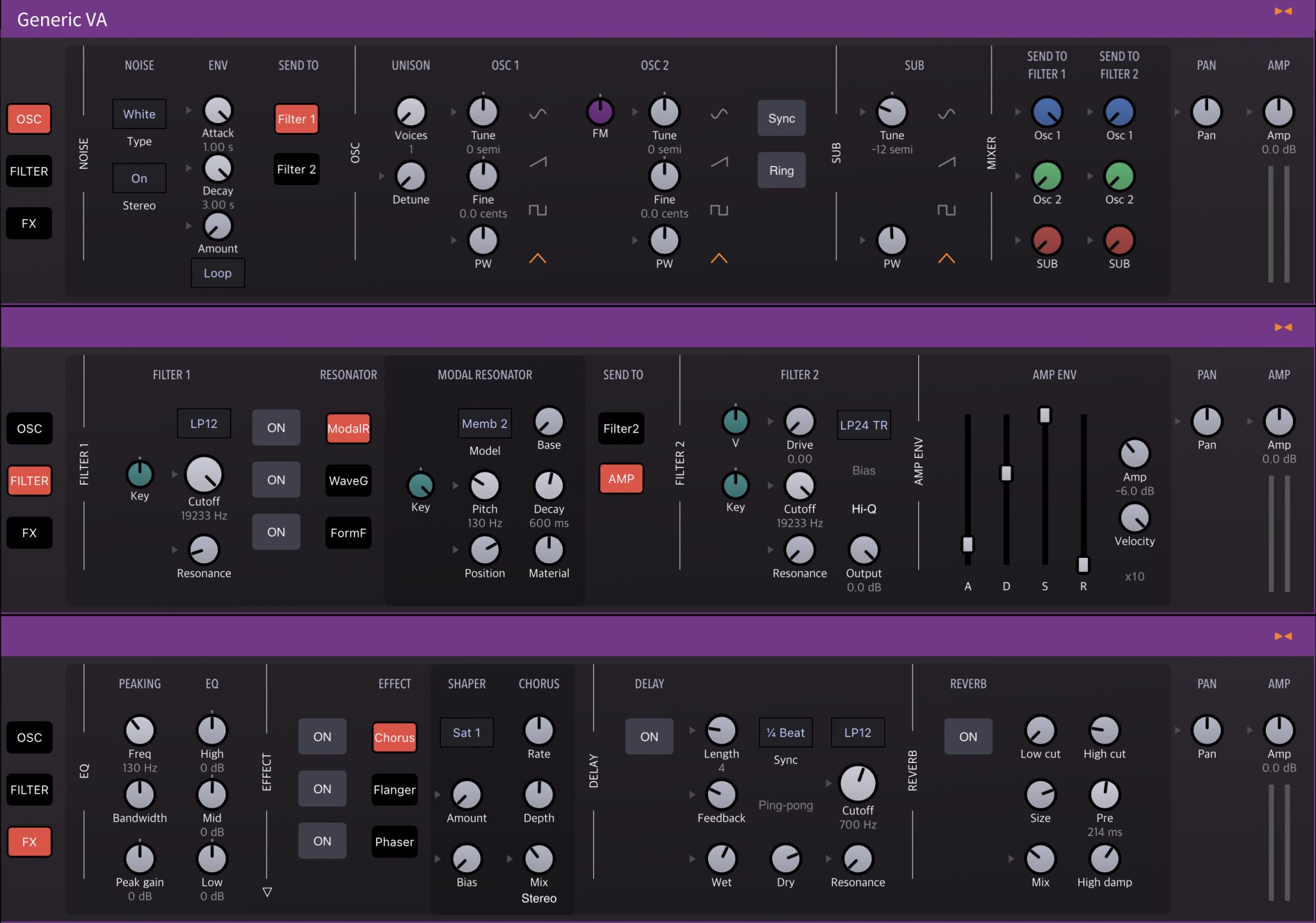Switch to FILTER tab in bottom panel
Screen dimensions: 1316x923
(30, 789)
